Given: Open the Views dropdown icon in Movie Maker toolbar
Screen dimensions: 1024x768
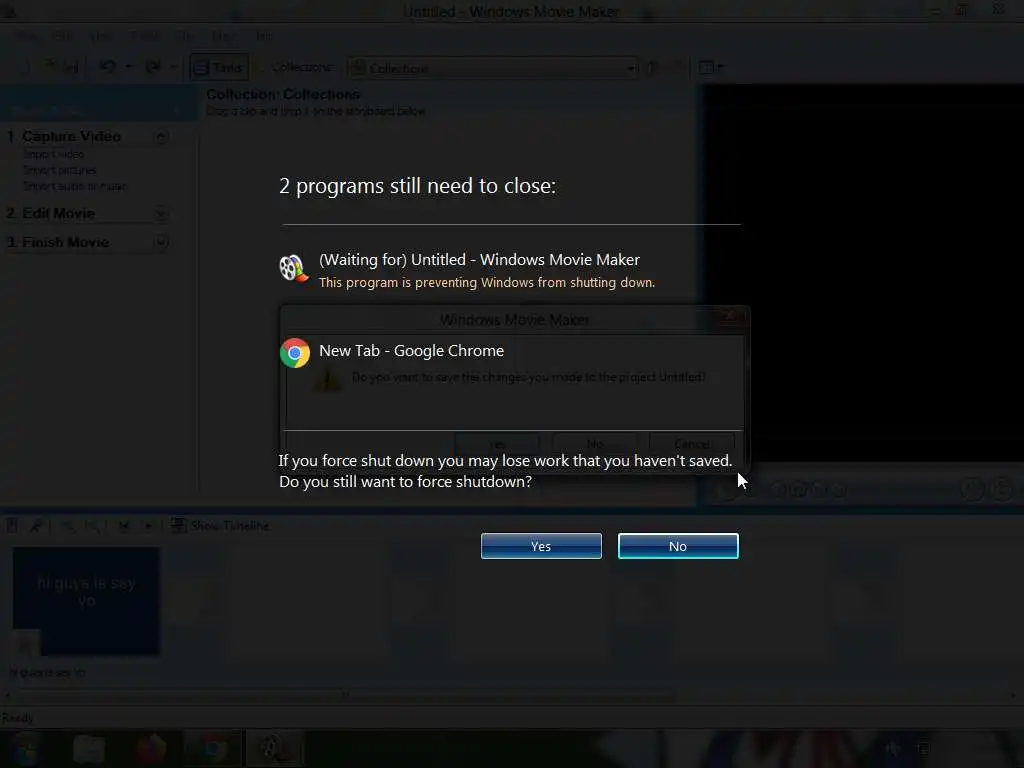Looking at the screenshot, I should [x=711, y=67].
